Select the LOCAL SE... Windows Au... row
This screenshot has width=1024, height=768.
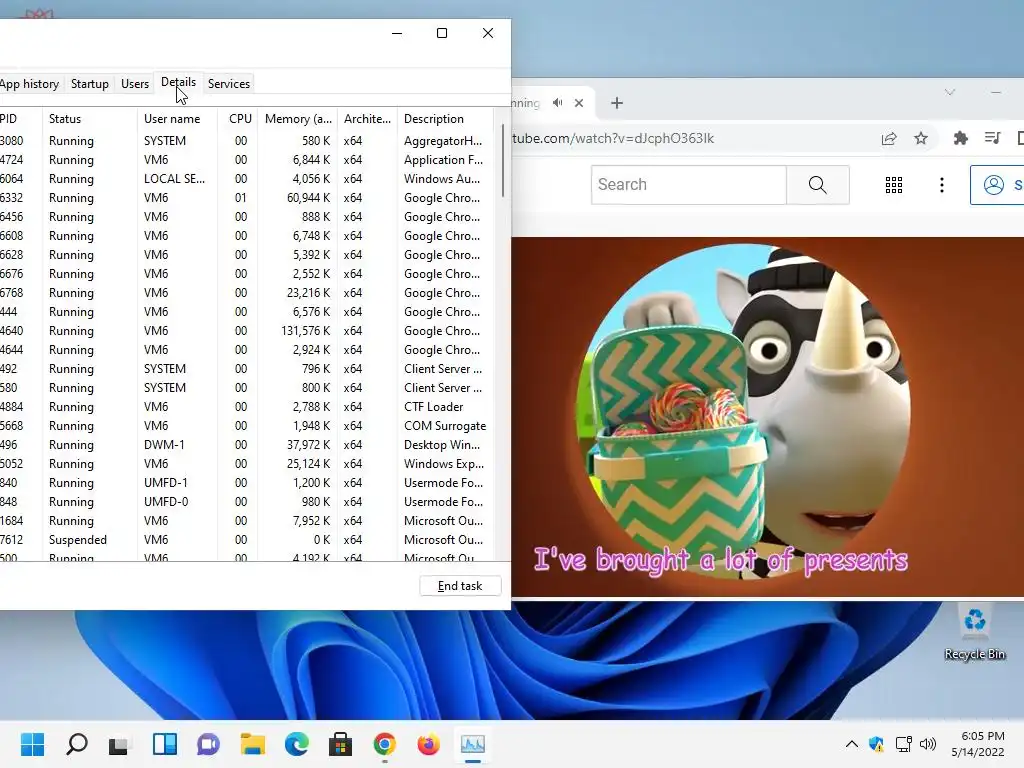247,179
